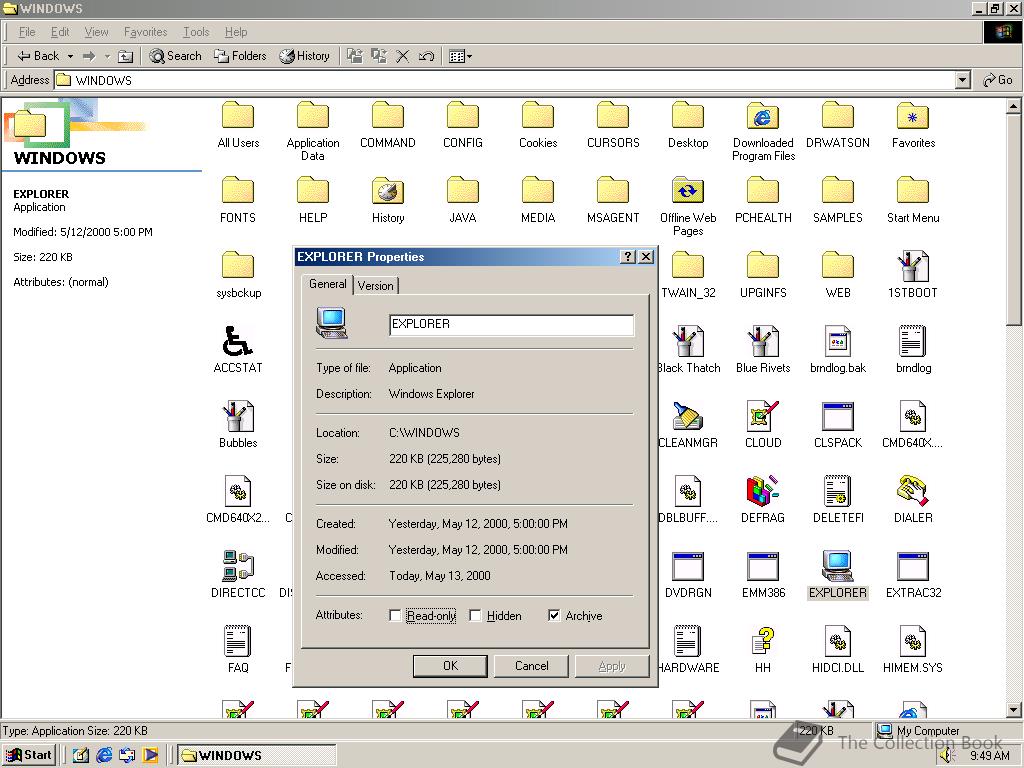Viewport: 1024px width, 768px height.
Task: Open the Address bar dropdown
Action: pyautogui.click(x=962, y=80)
